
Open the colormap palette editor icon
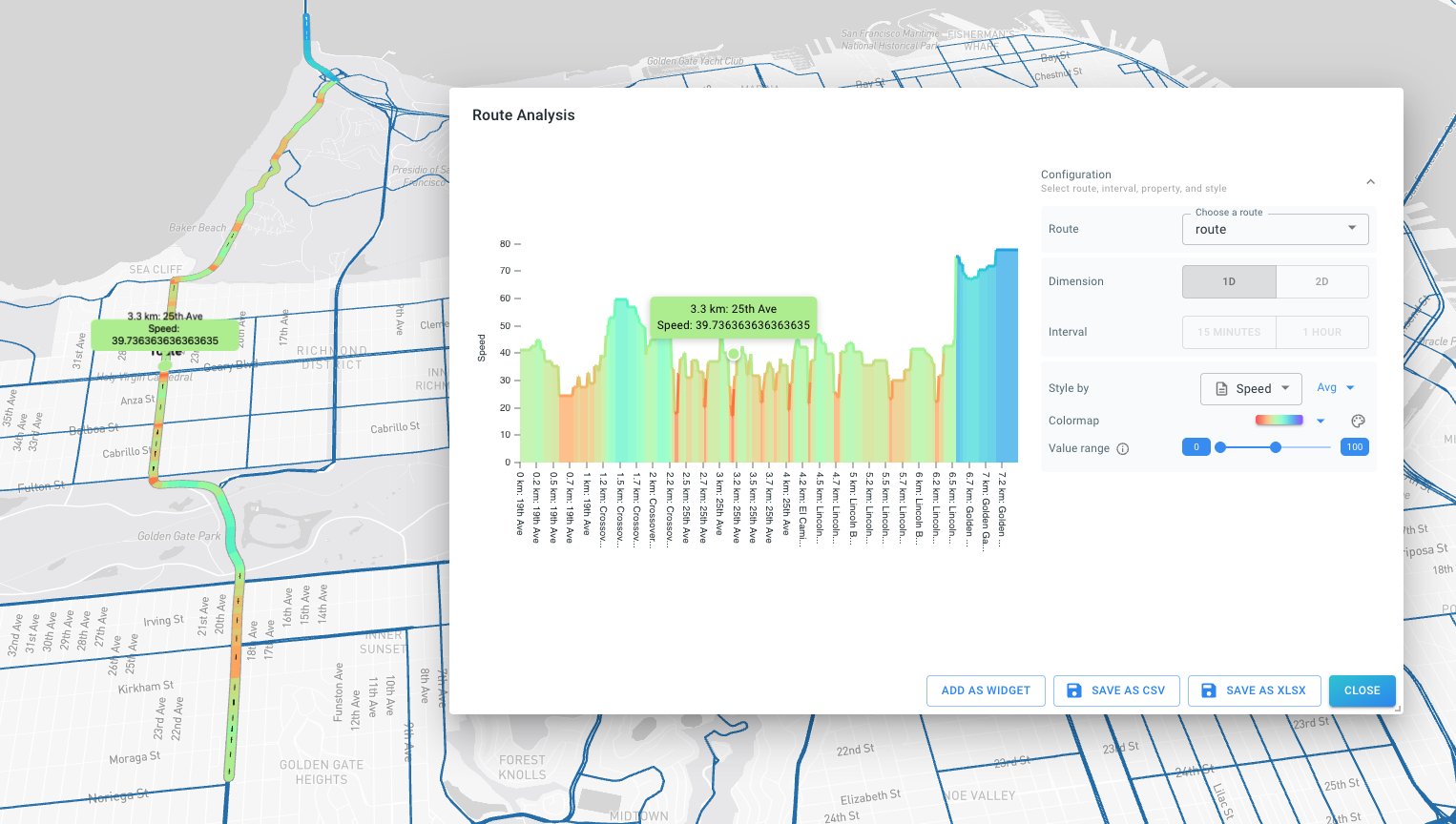click(x=1358, y=421)
